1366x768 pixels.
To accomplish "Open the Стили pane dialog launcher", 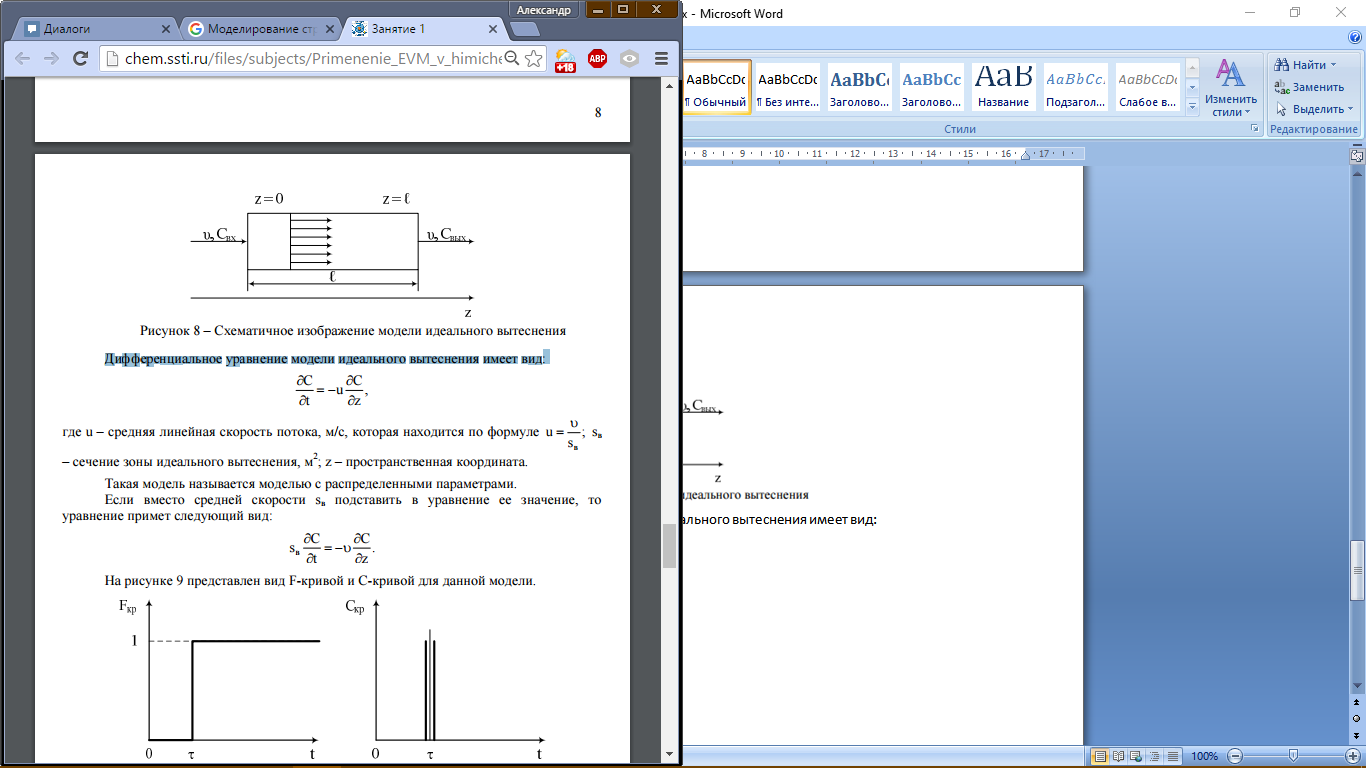I will tap(1253, 130).
